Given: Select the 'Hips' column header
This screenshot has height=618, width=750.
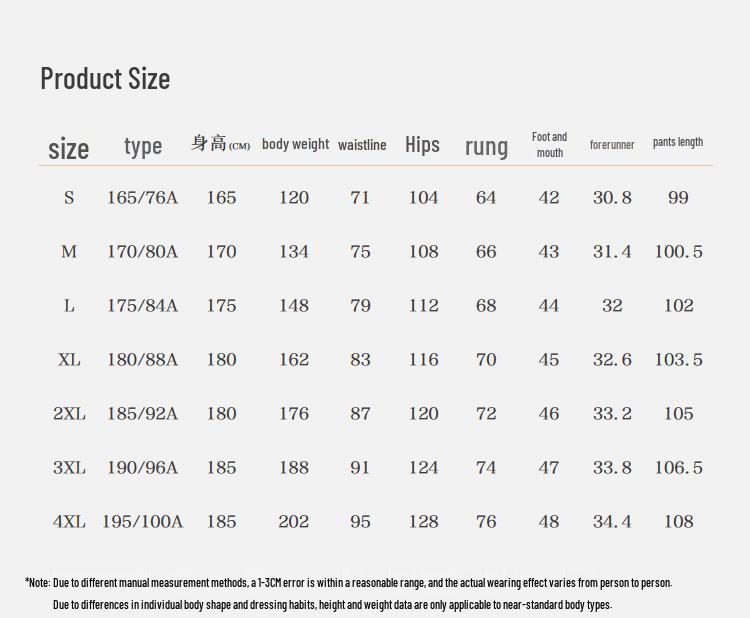Looking at the screenshot, I should tap(422, 144).
